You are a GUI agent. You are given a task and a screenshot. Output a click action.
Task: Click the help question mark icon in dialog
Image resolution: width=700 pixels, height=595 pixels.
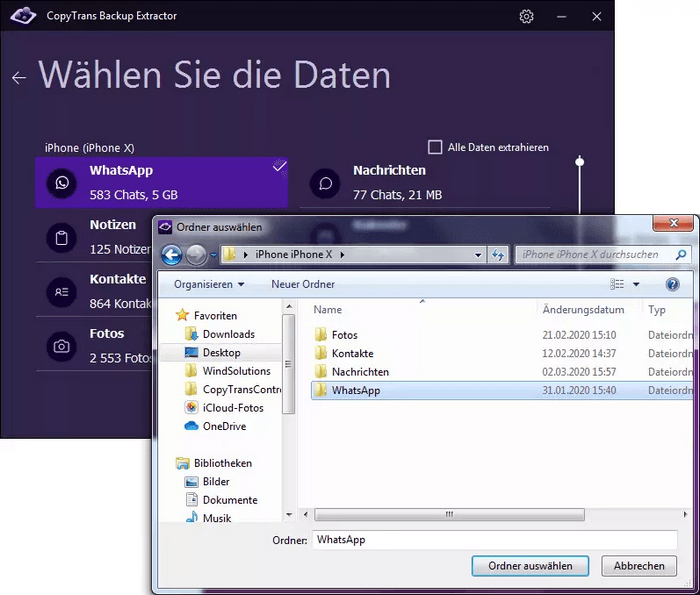point(672,284)
